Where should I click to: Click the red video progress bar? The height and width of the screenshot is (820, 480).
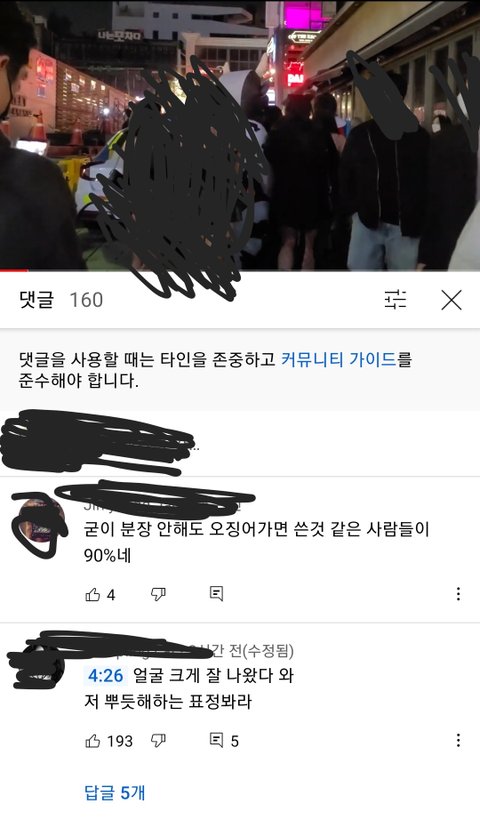click(14, 270)
